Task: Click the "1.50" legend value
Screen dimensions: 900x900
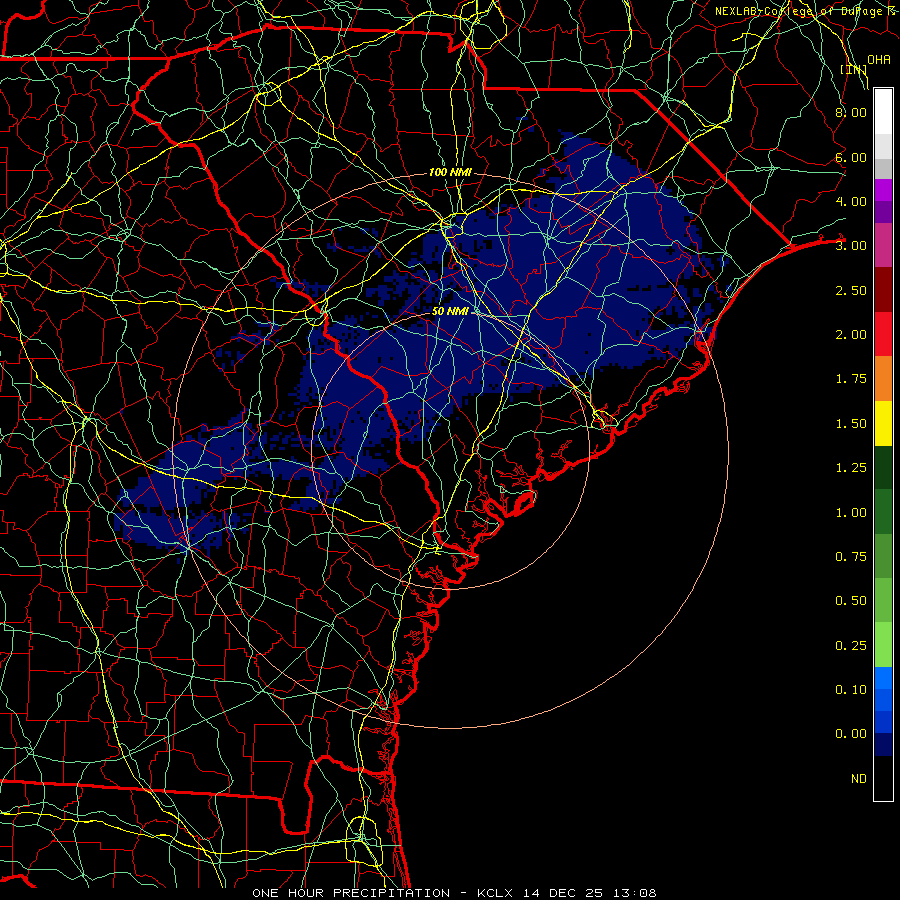Action: click(x=851, y=424)
